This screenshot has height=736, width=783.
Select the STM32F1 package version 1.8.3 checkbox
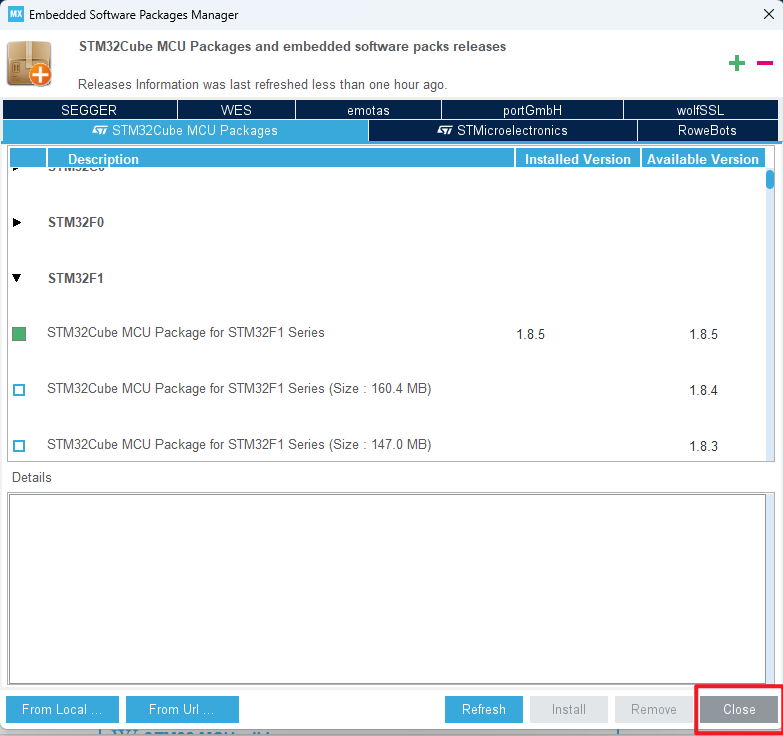click(x=19, y=445)
